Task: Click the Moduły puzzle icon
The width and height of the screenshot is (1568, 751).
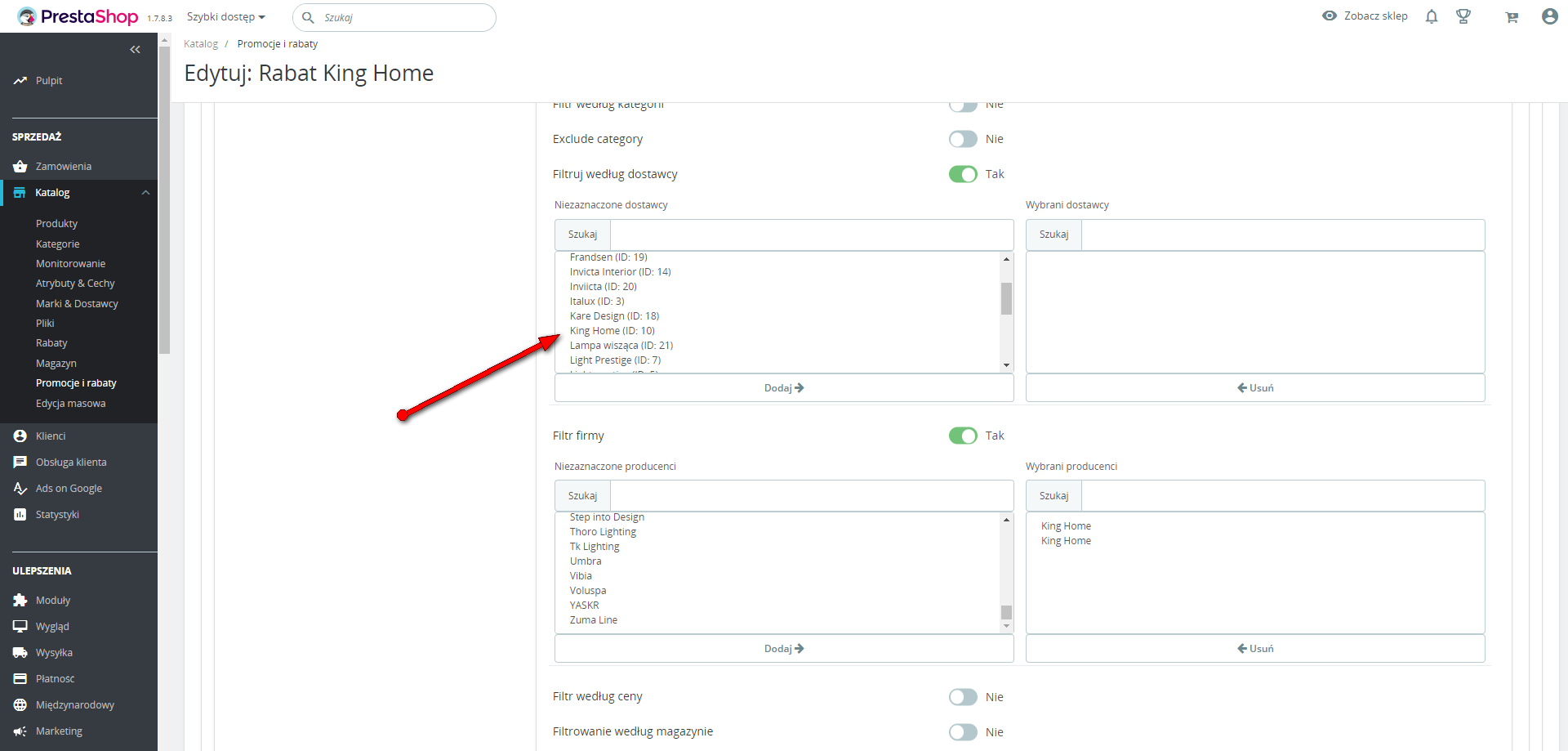Action: (20, 601)
